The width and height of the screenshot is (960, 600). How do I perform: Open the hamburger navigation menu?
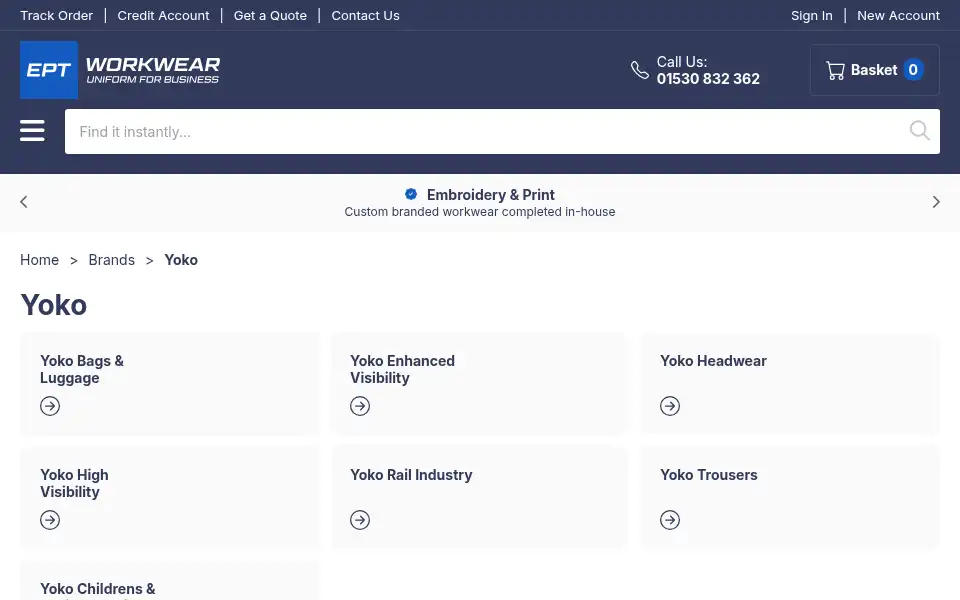click(x=32, y=130)
